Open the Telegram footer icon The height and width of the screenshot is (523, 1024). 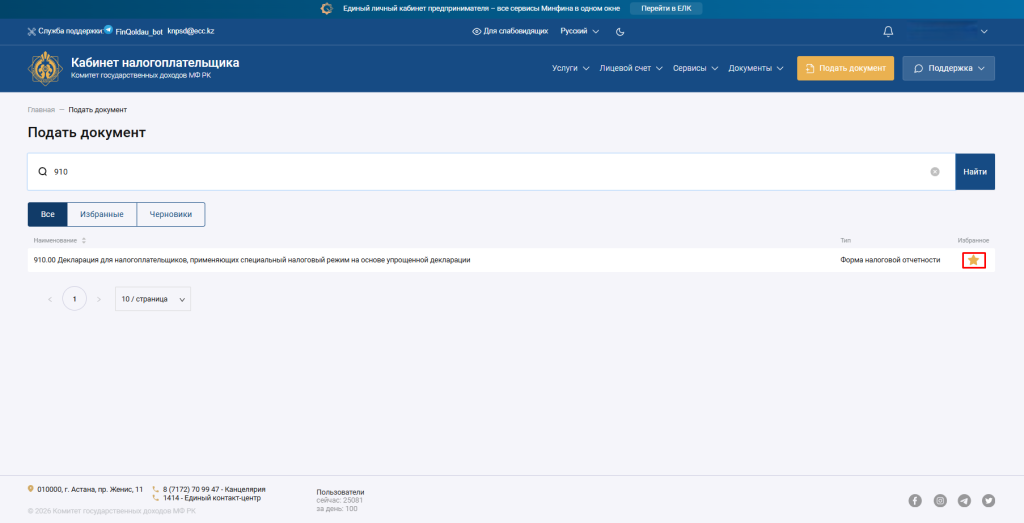(x=964, y=500)
